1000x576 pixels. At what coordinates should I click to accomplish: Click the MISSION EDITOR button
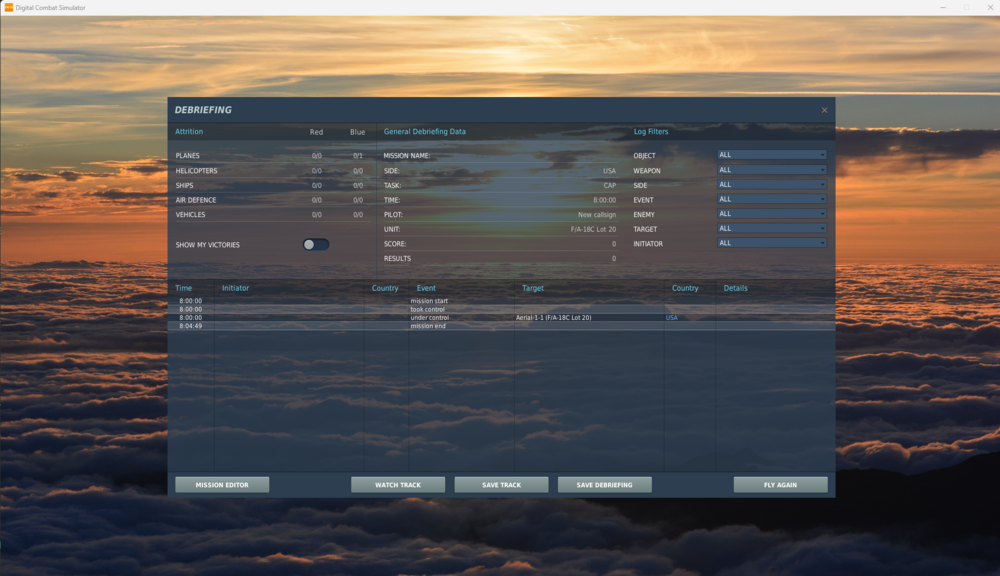pyautogui.click(x=221, y=484)
